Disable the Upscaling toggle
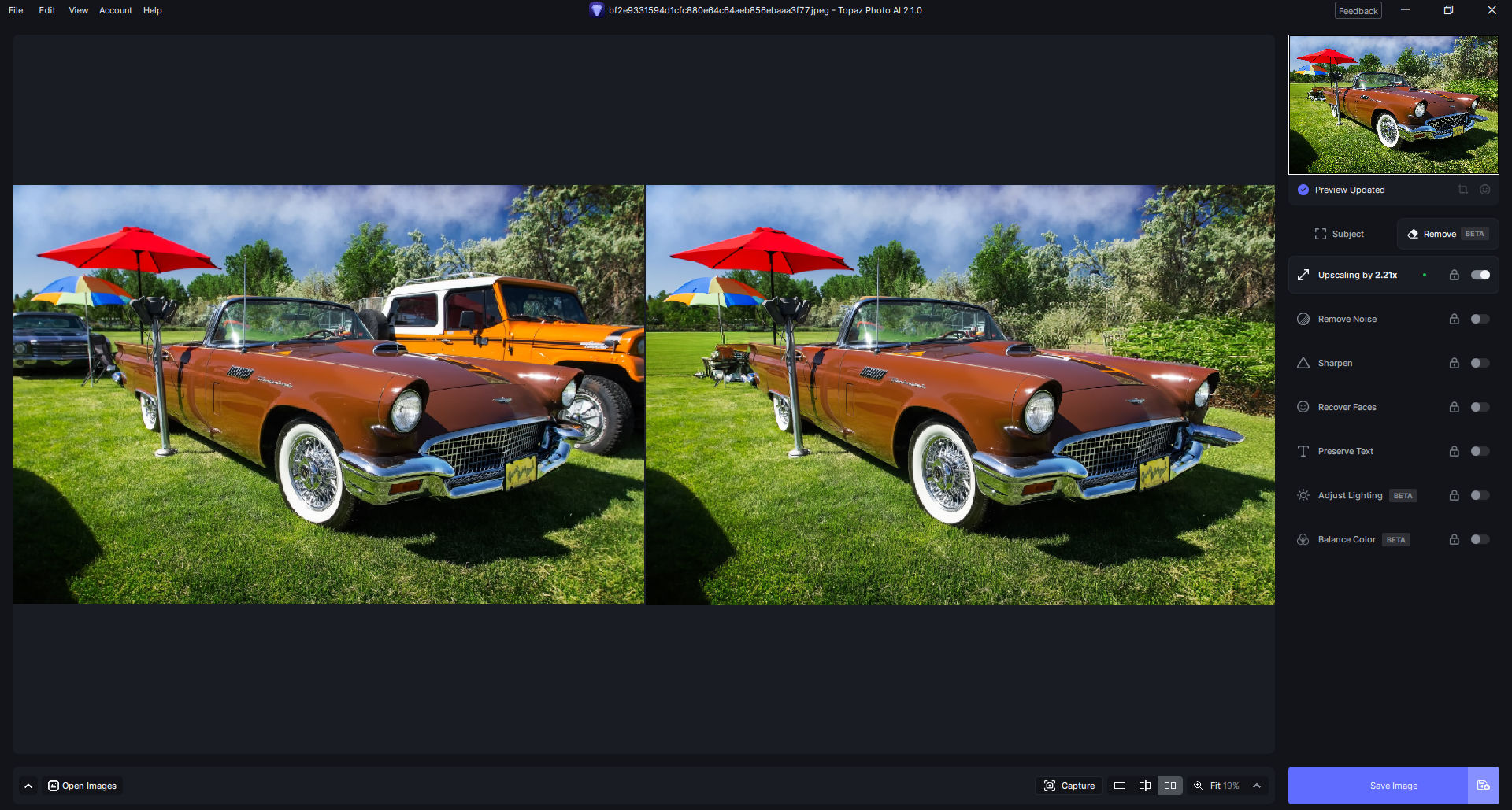 coord(1480,275)
